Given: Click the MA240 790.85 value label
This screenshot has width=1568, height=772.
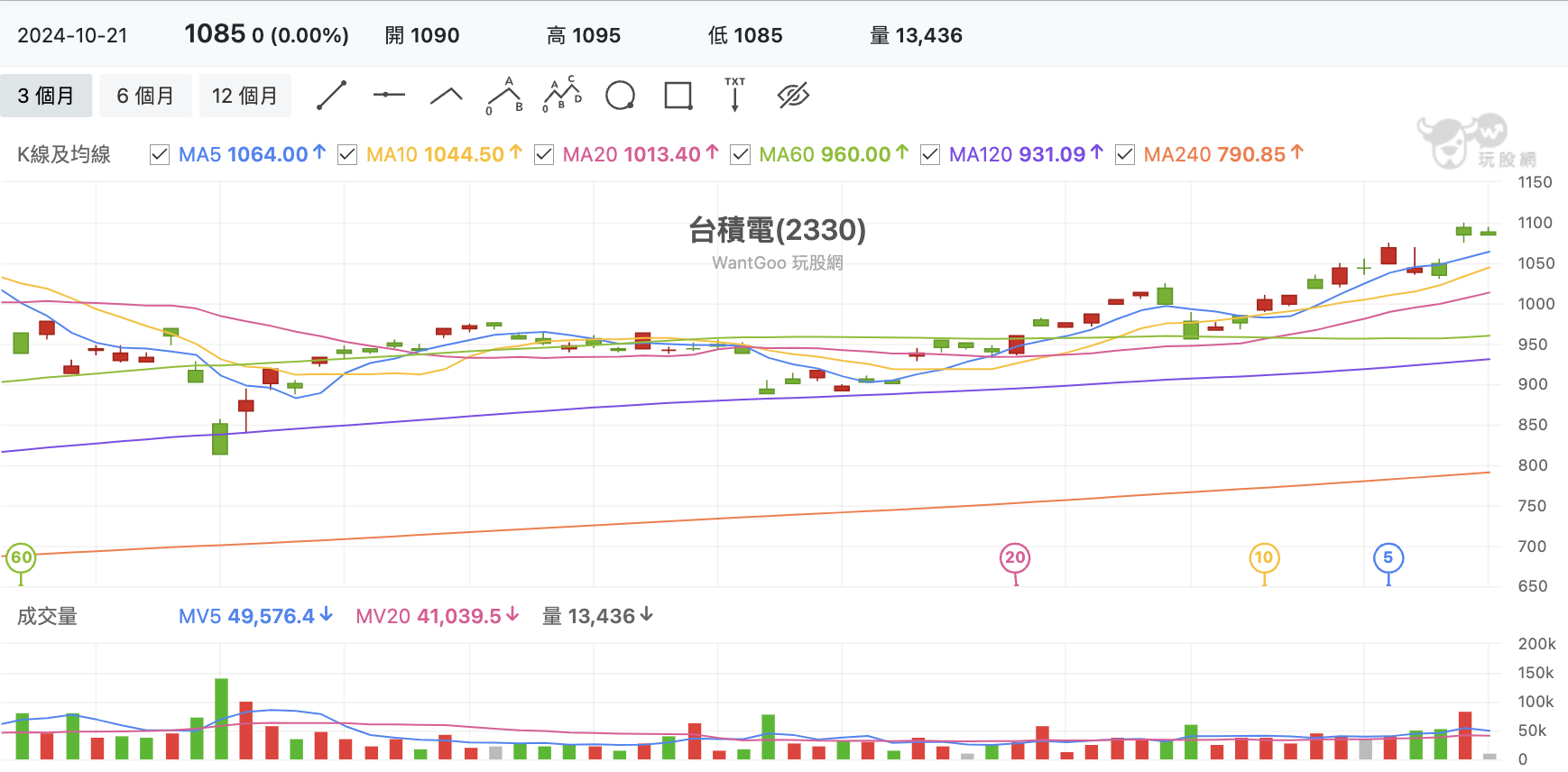Looking at the screenshot, I should [x=1223, y=154].
